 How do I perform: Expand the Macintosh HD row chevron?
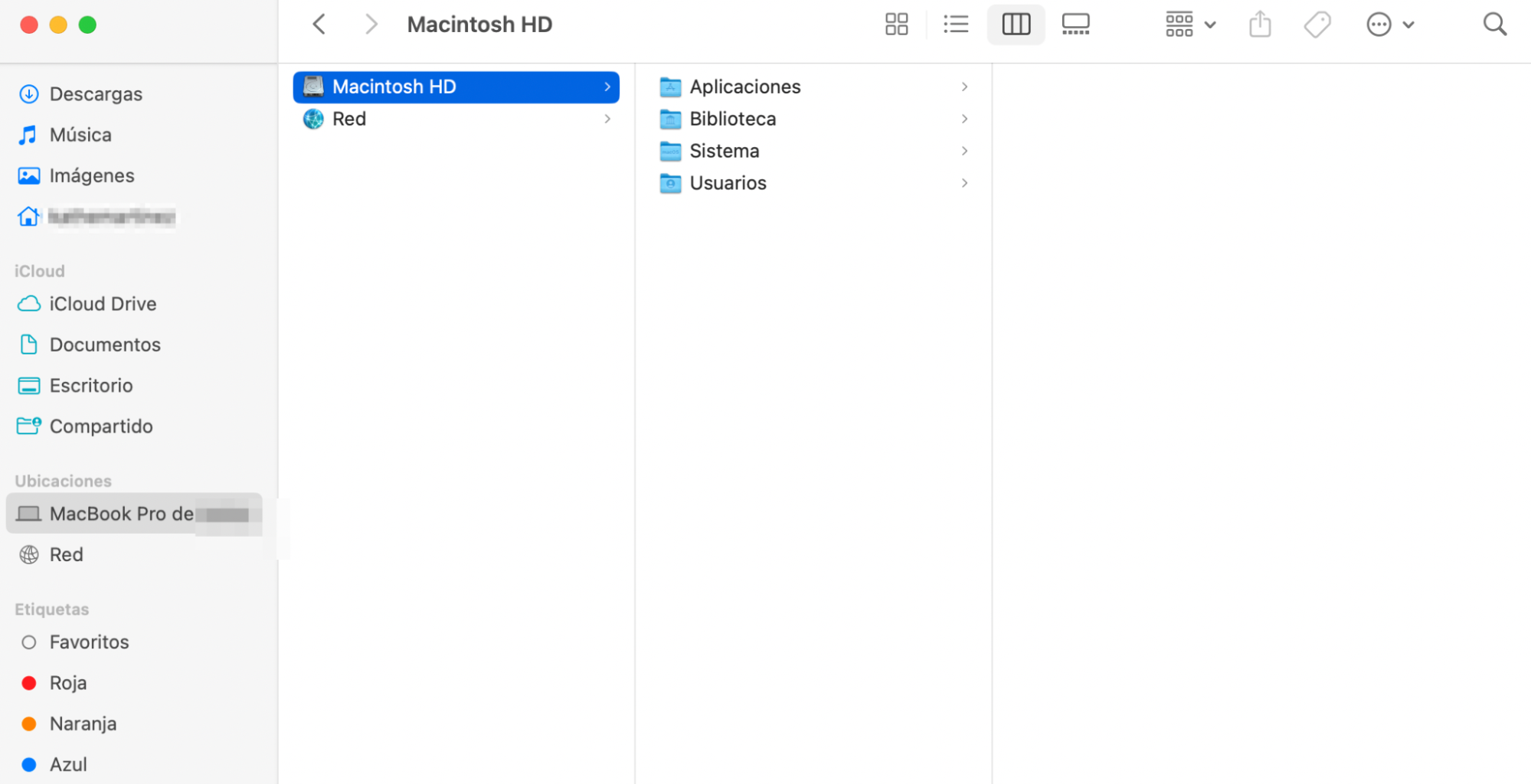click(607, 87)
